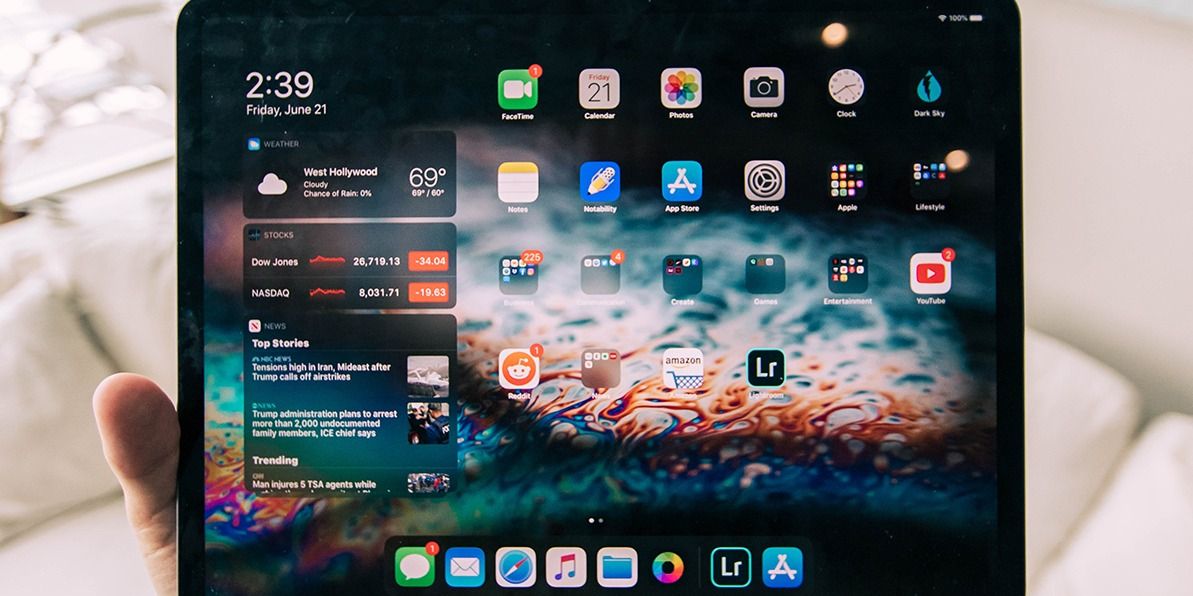
Task: Open the Files app in dock
Action: (617, 567)
